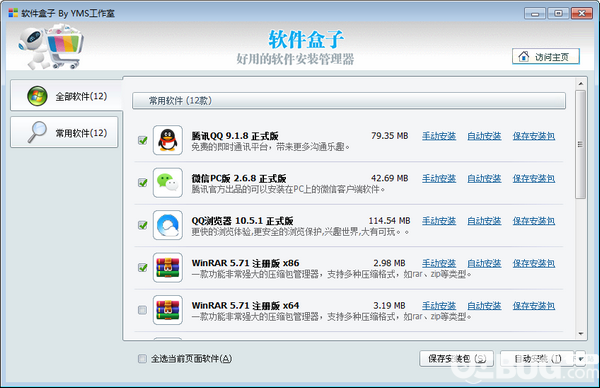Select the WinRAR 5.71 注册版 x86 title
Image resolution: width=600 pixels, height=388 pixels.
coord(245,263)
